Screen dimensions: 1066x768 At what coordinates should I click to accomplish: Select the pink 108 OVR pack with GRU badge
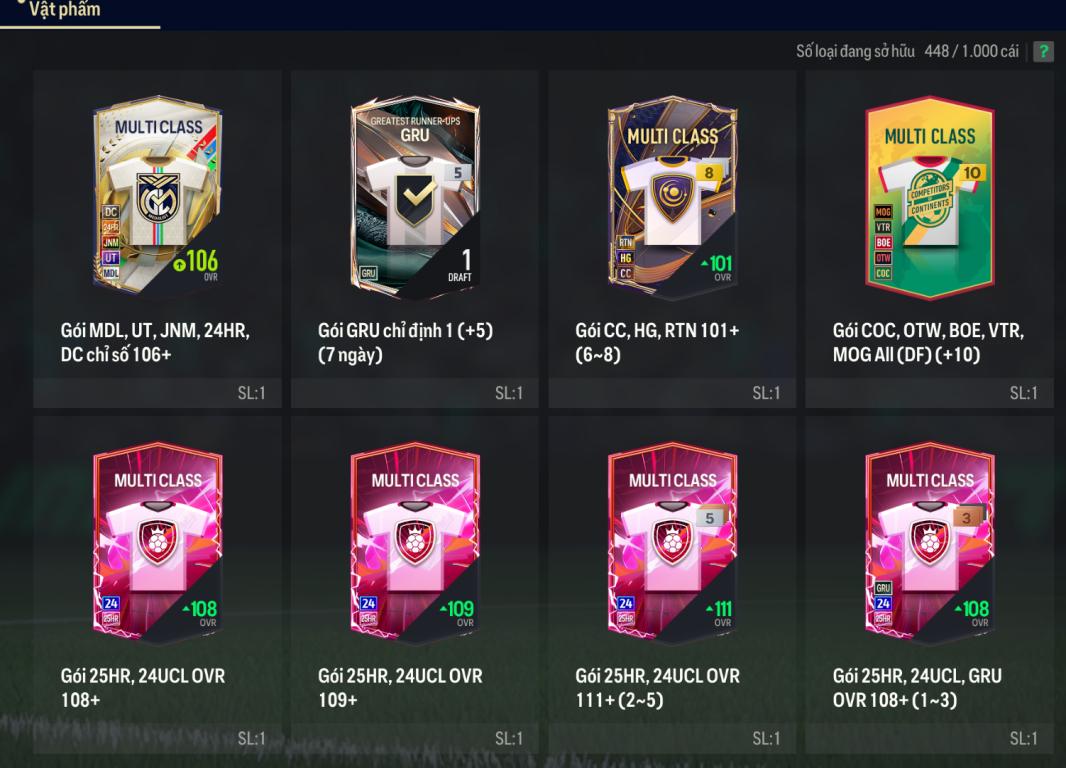pos(929,542)
